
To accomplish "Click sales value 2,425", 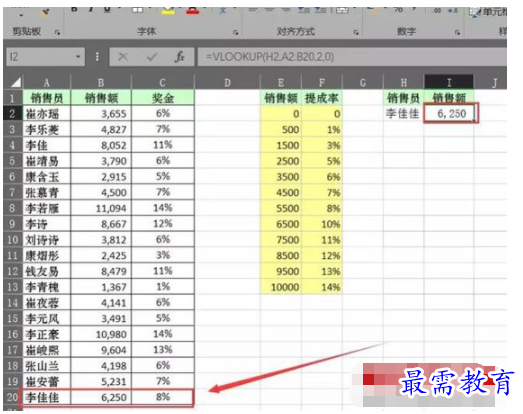I will (x=101, y=256).
